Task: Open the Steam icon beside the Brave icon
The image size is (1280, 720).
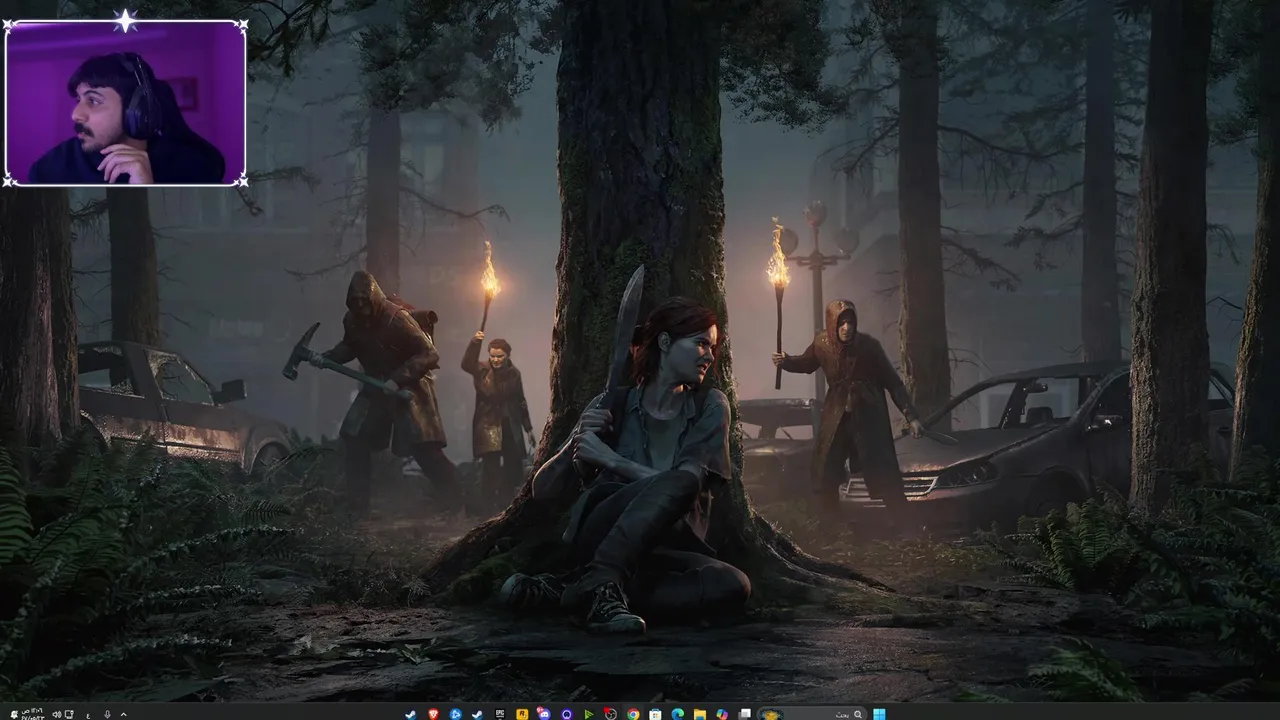Action: [x=410, y=714]
